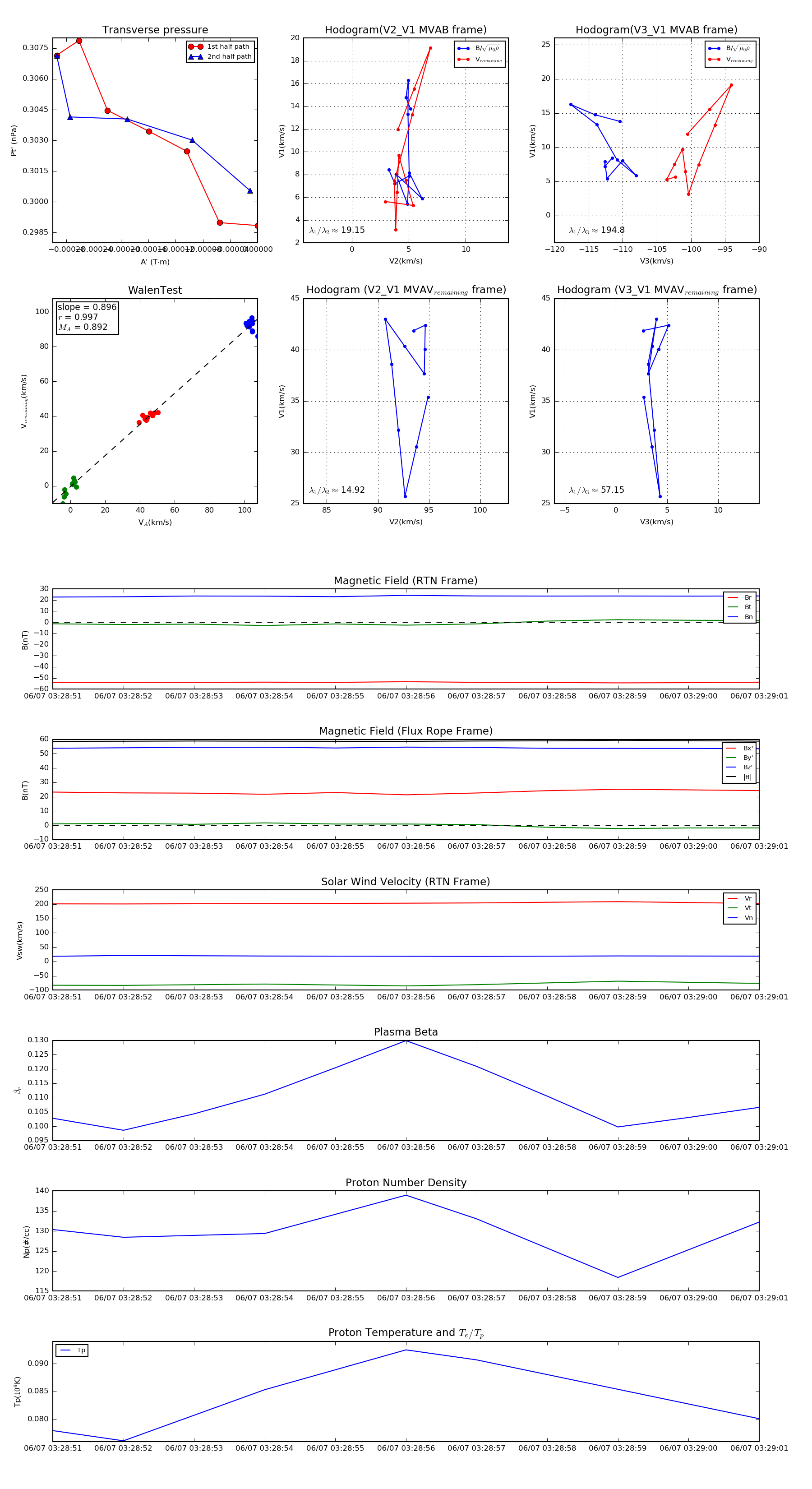Click the "Magnetic Field (RTN Frame)" title
This screenshot has width=812, height=1489.
(x=406, y=581)
